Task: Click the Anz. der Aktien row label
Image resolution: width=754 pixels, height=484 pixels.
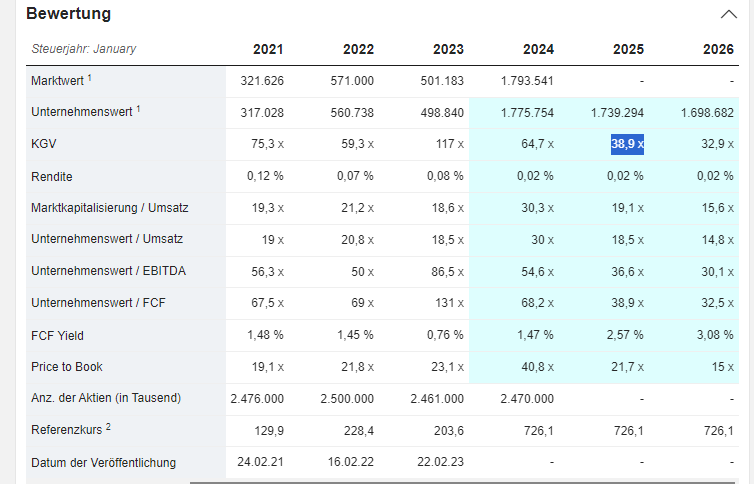Action: tap(106, 398)
